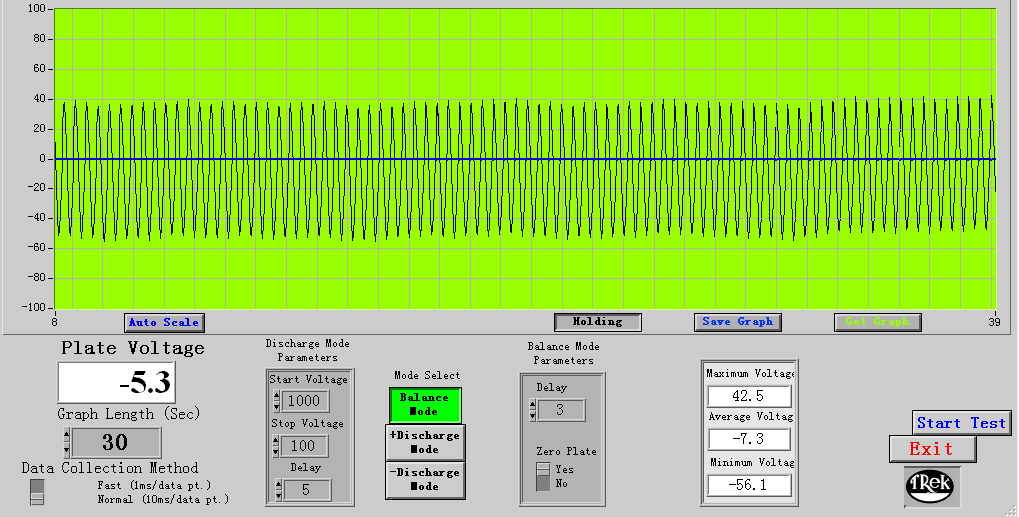Click the Start Voltage stepper arrows
Image resolution: width=1019 pixels, height=517 pixels.
coord(275,401)
